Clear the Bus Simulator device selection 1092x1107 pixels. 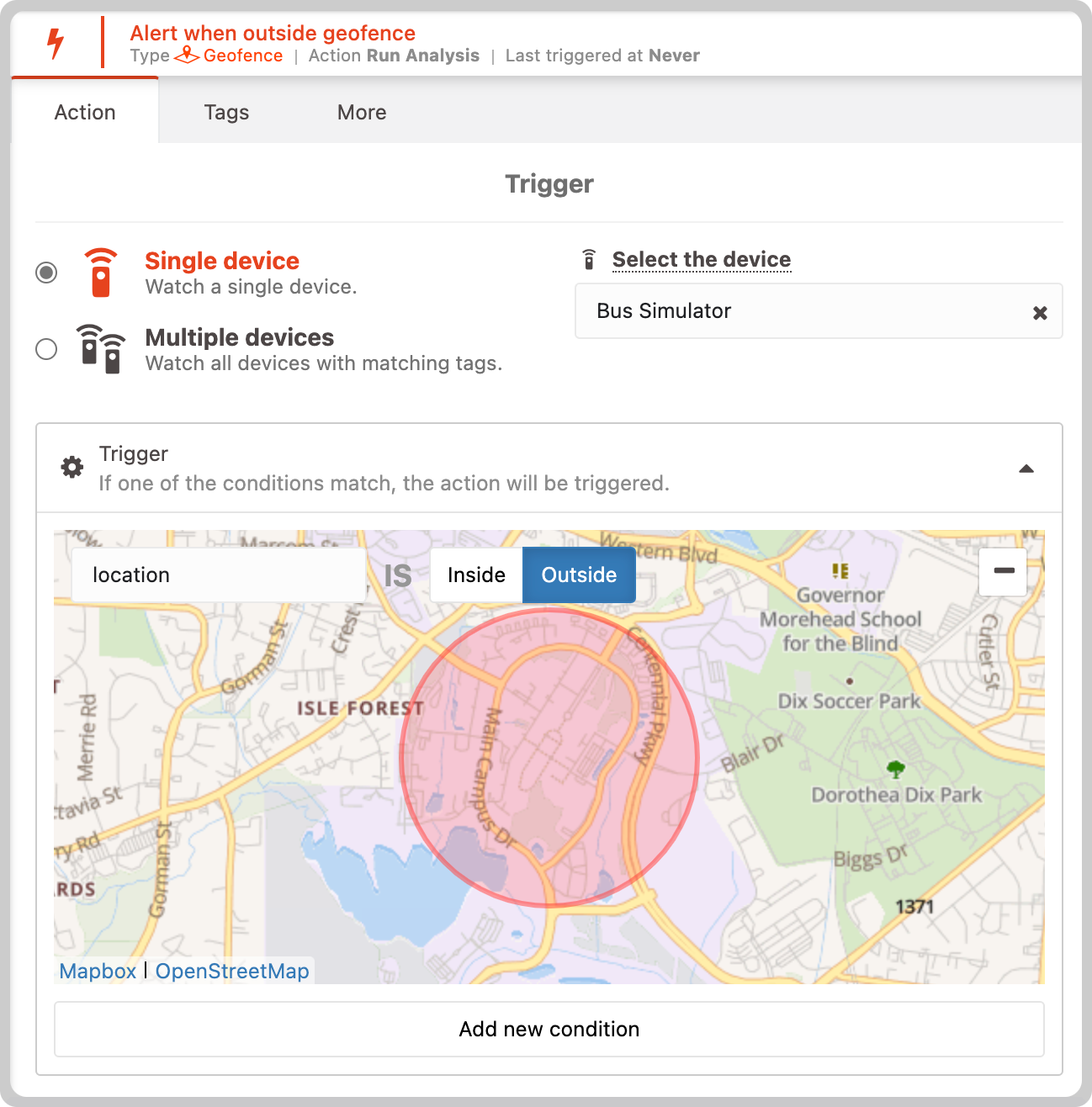tap(1040, 313)
